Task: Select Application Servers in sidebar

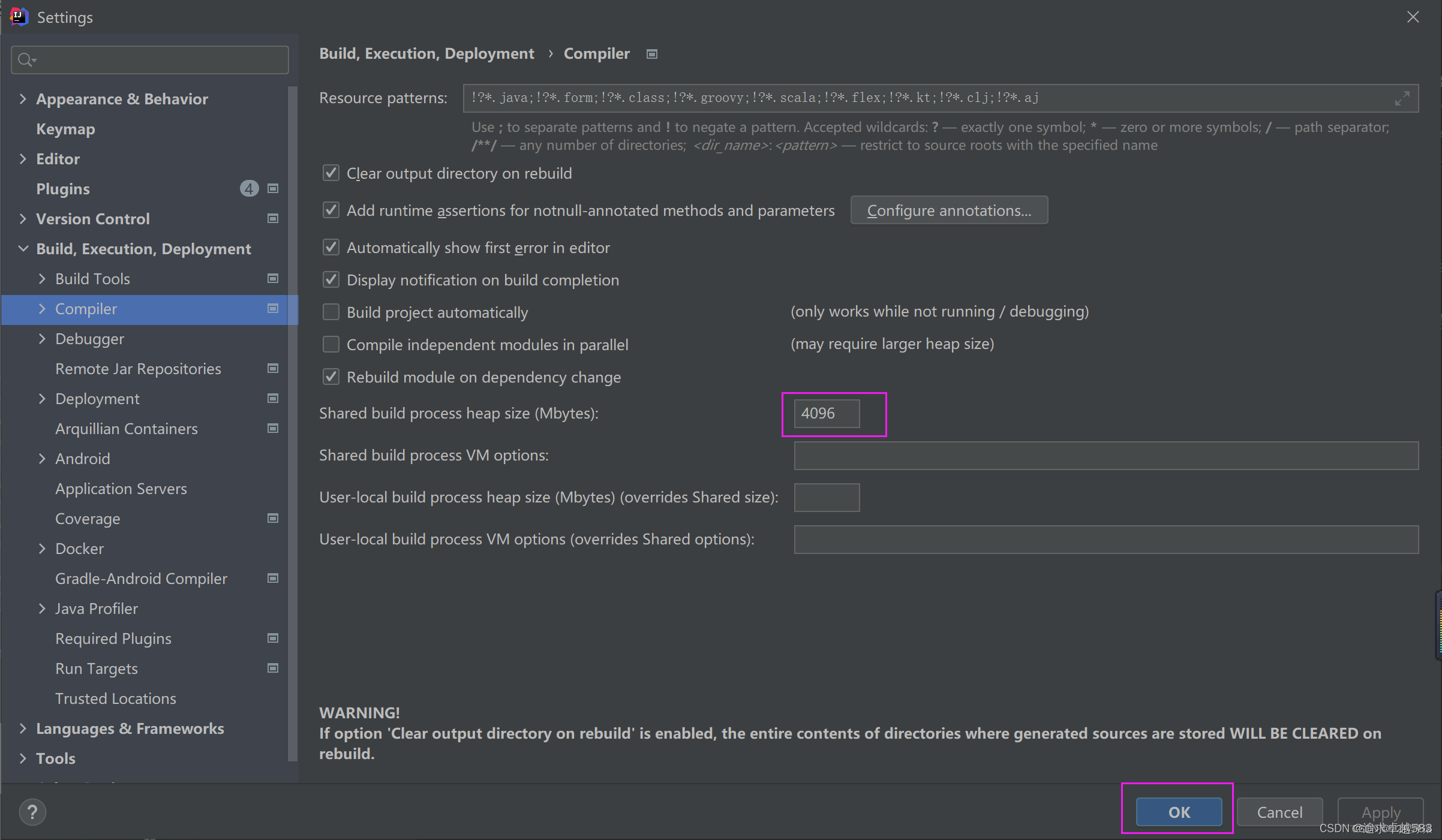Action: tap(121, 489)
